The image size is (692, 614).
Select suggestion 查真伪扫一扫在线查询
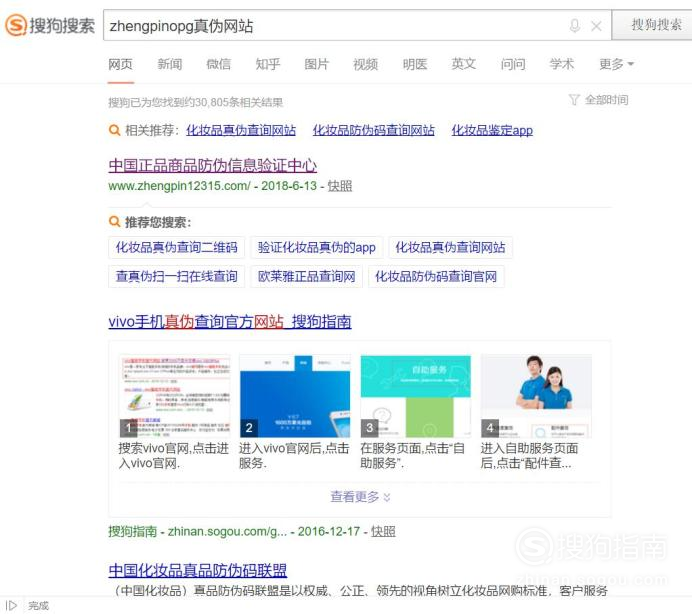(x=177, y=276)
